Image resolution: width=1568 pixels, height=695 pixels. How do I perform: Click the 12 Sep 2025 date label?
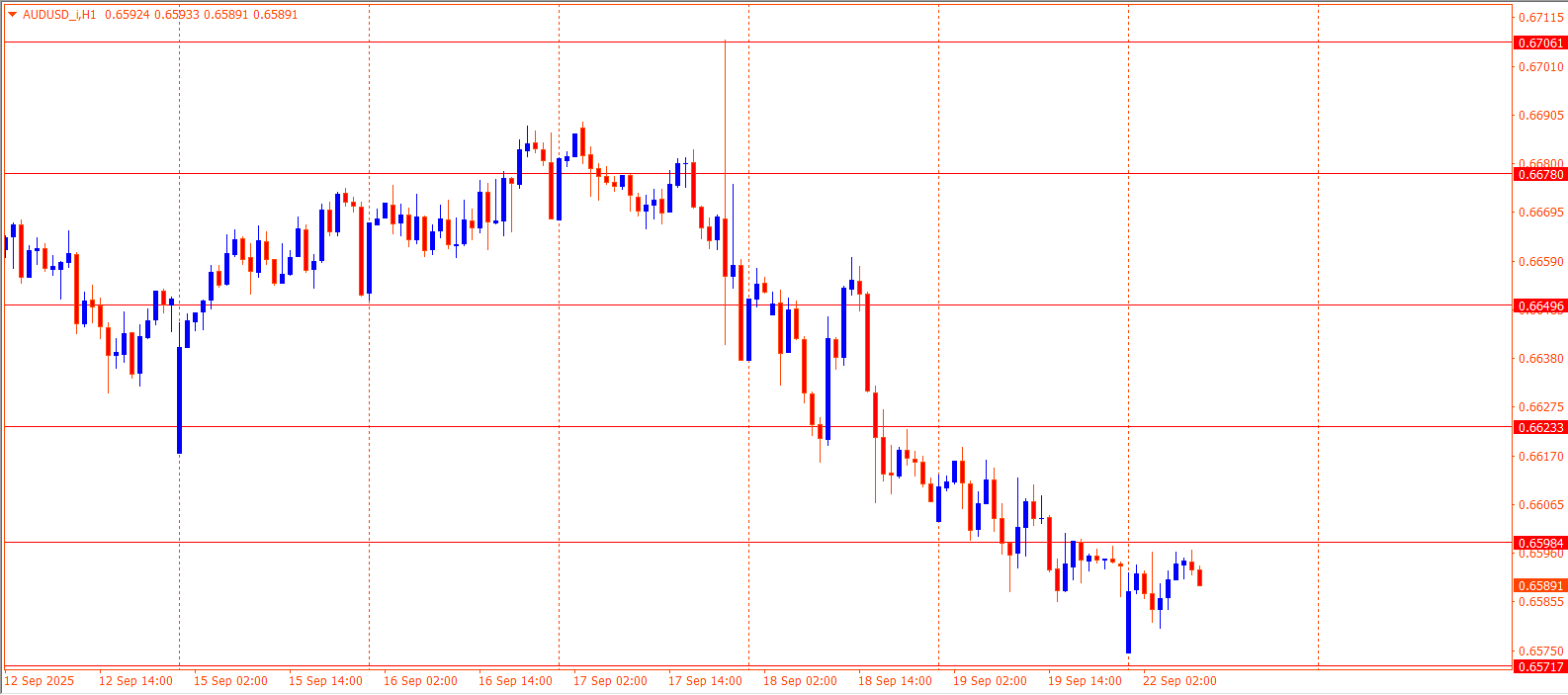40,680
